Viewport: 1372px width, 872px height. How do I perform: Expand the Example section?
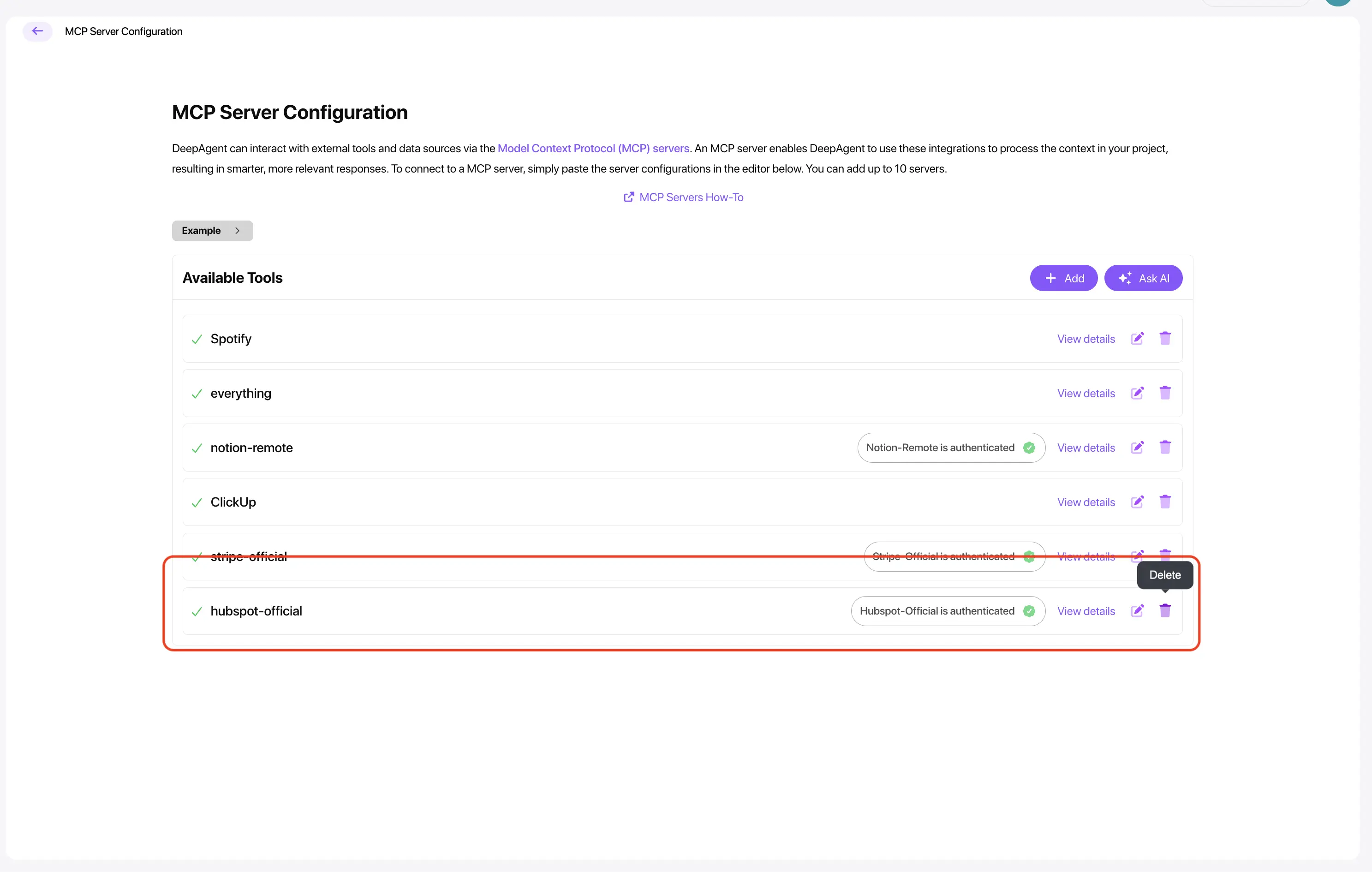point(212,230)
